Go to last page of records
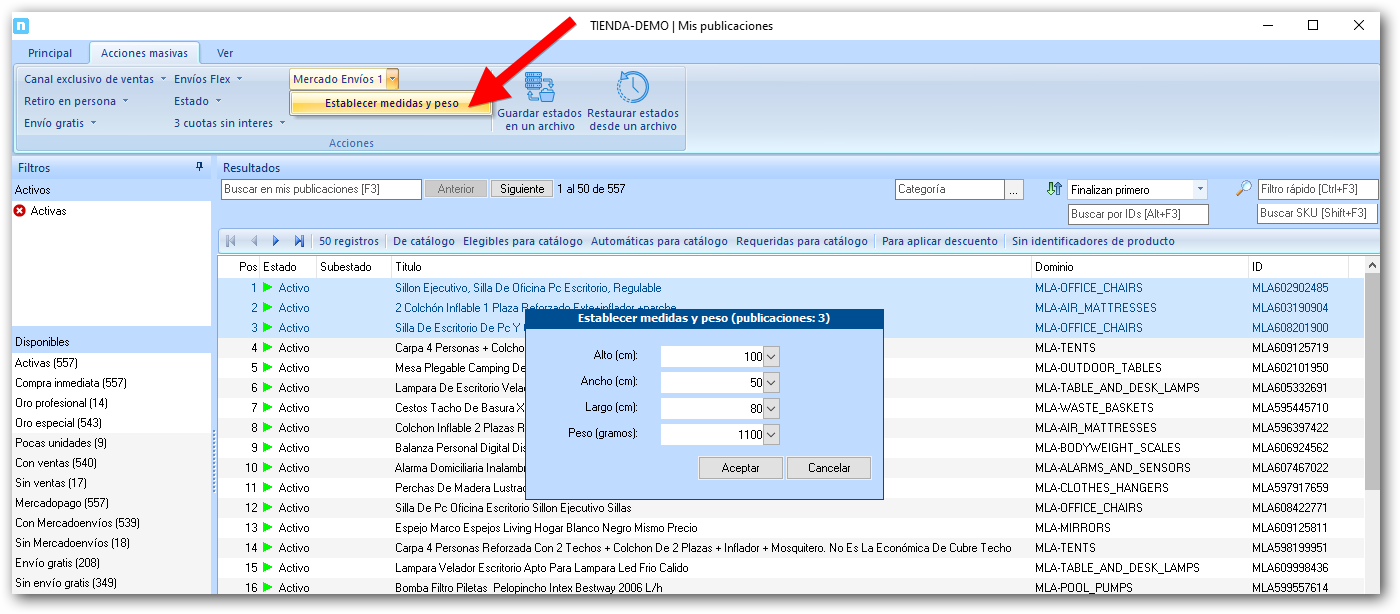Image resolution: width=1400 pixels, height=614 pixels. point(299,241)
